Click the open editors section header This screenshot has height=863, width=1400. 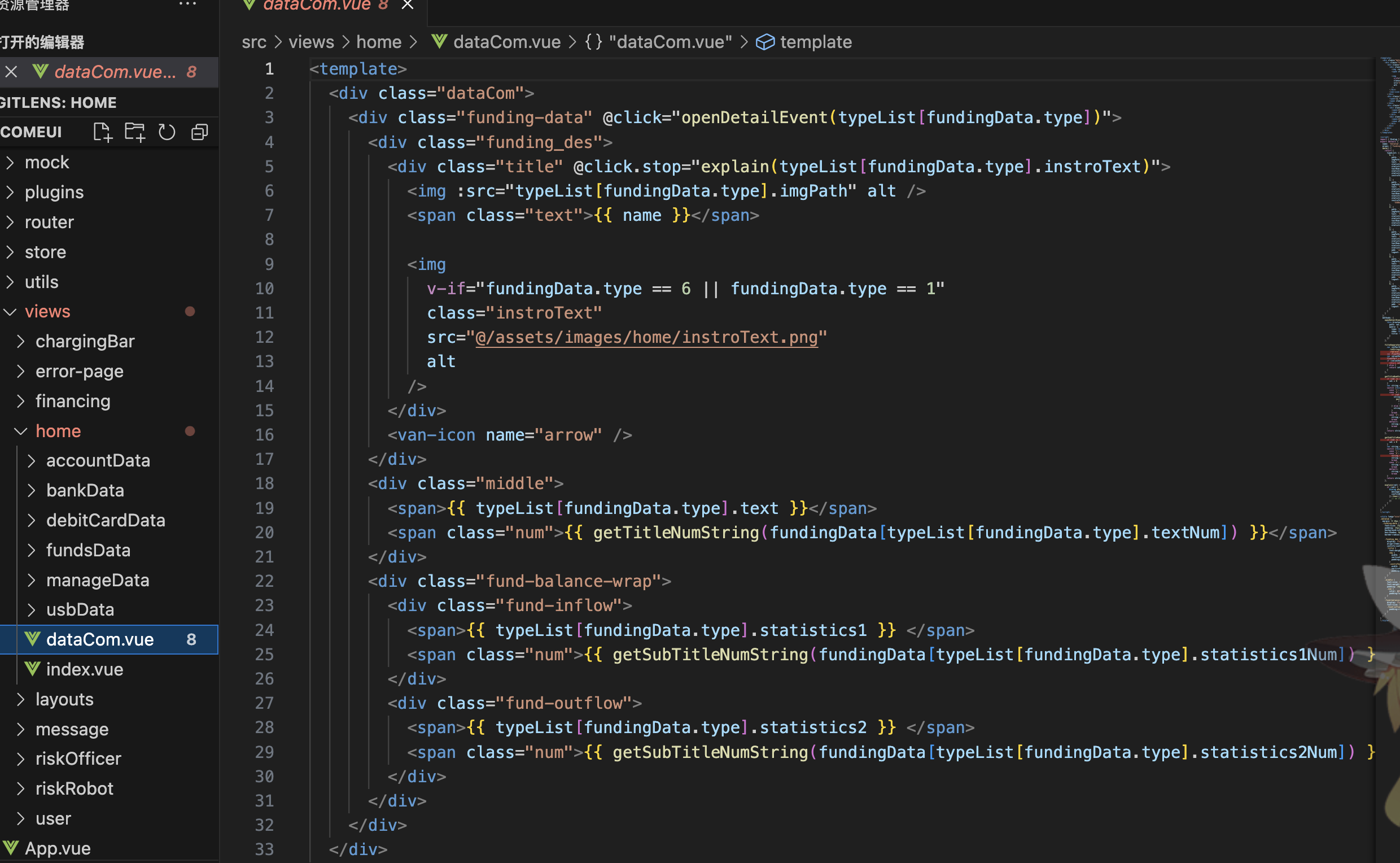[x=109, y=42]
